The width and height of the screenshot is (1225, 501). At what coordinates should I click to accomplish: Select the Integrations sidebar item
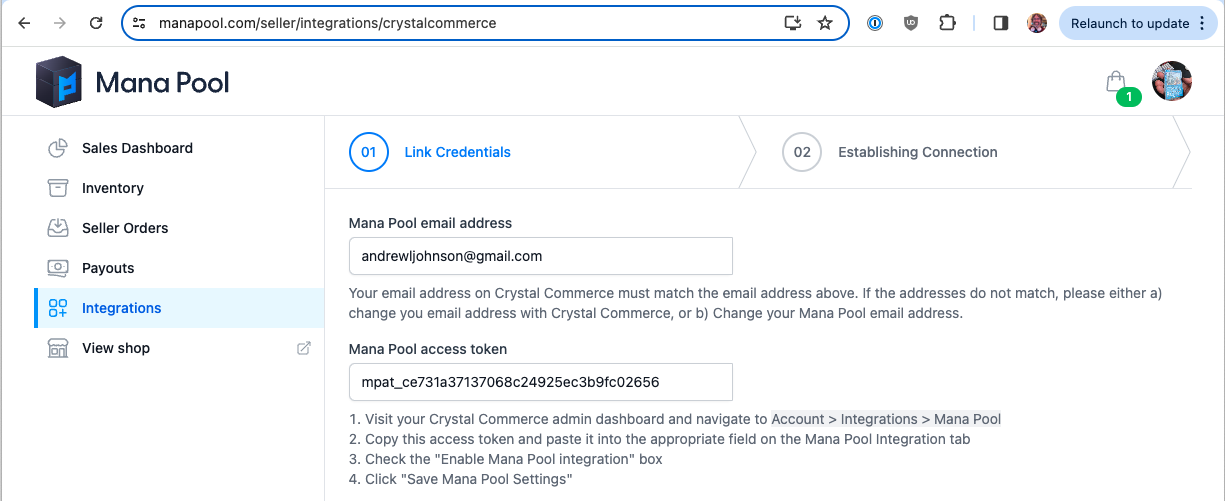[122, 308]
